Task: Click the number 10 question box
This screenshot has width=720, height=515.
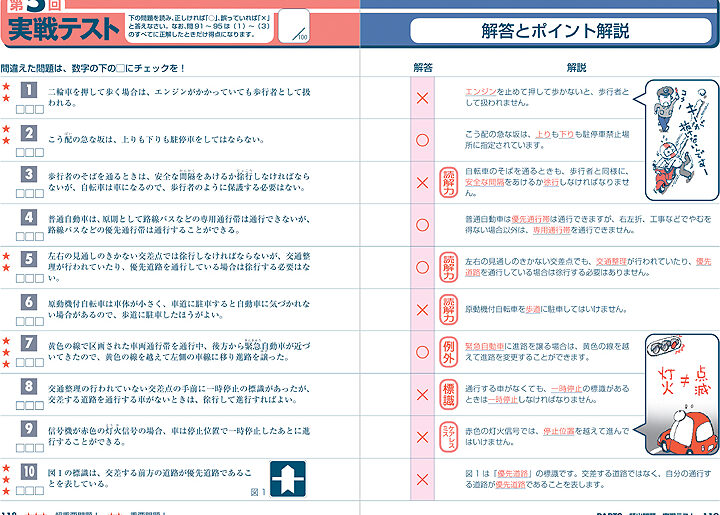Action: click(29, 472)
